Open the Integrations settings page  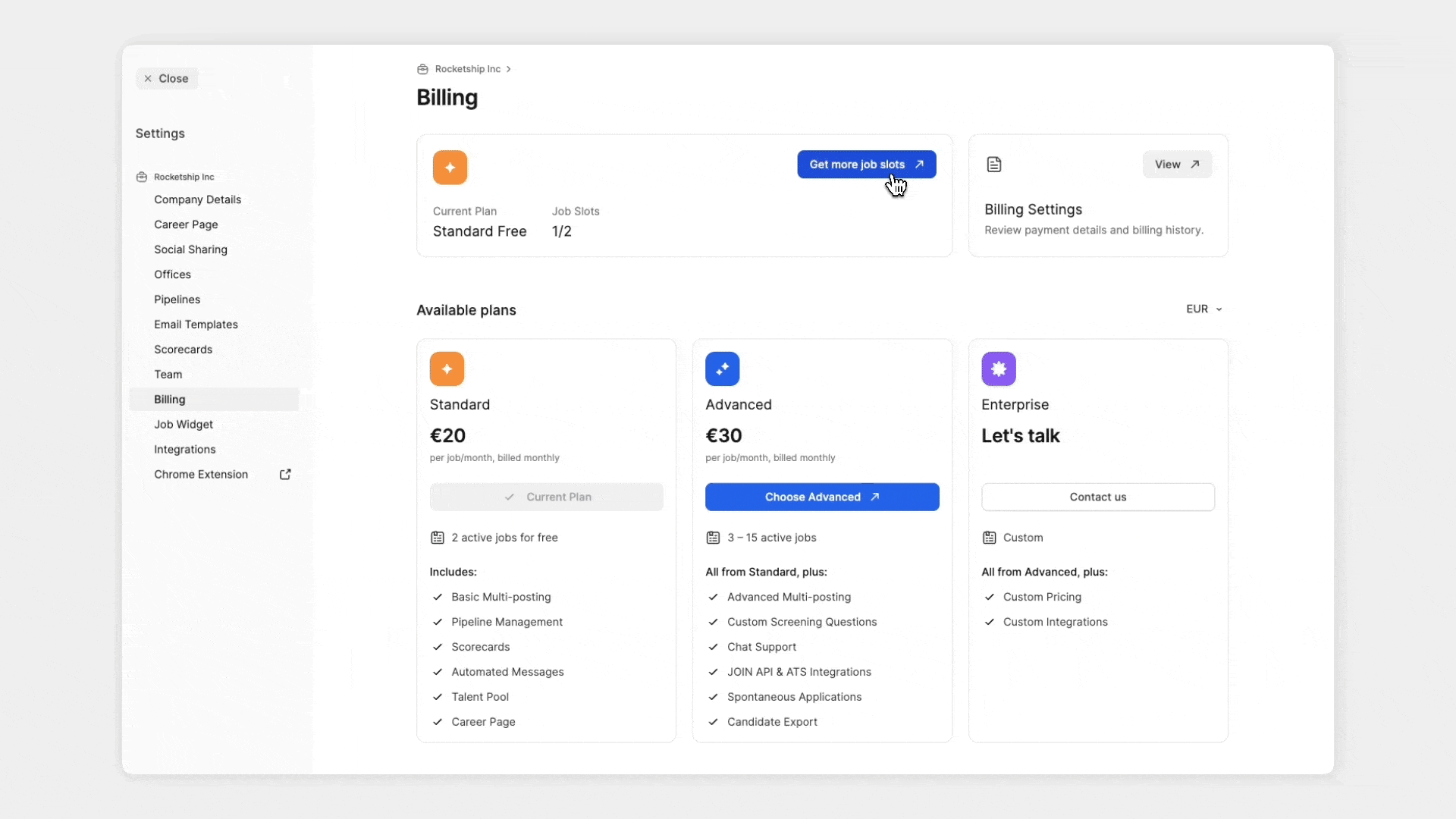(184, 450)
